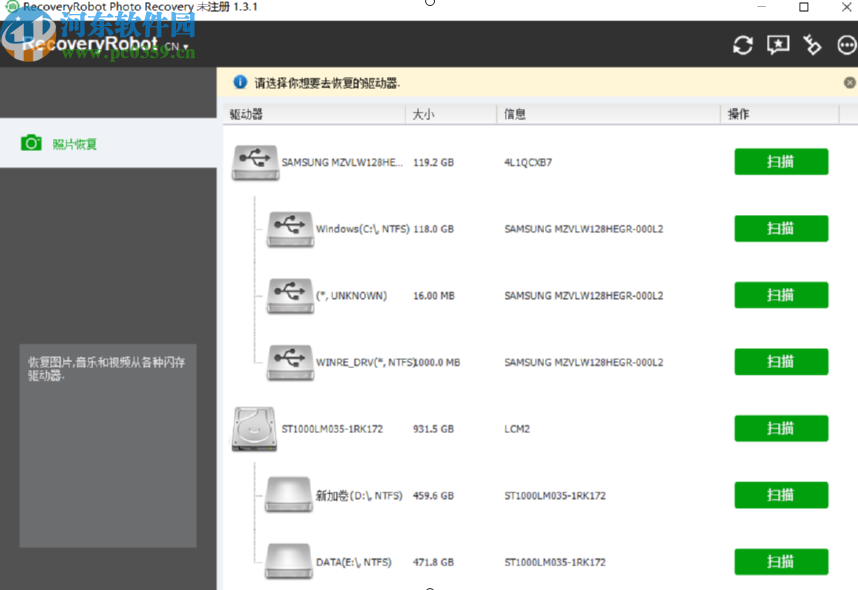Click the RecoveryRobot logo in header

90,44
